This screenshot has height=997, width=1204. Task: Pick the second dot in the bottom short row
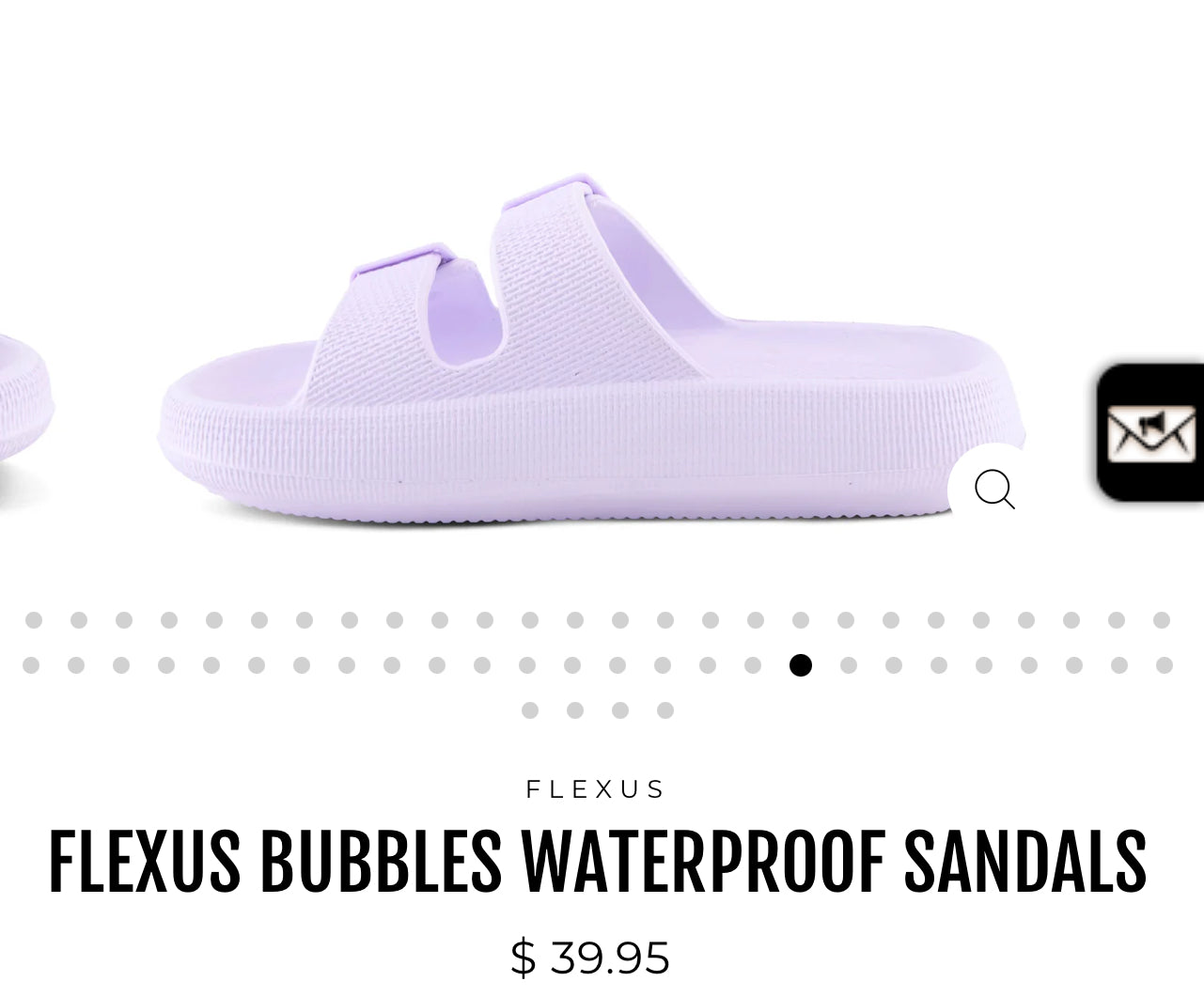pyautogui.click(x=575, y=710)
